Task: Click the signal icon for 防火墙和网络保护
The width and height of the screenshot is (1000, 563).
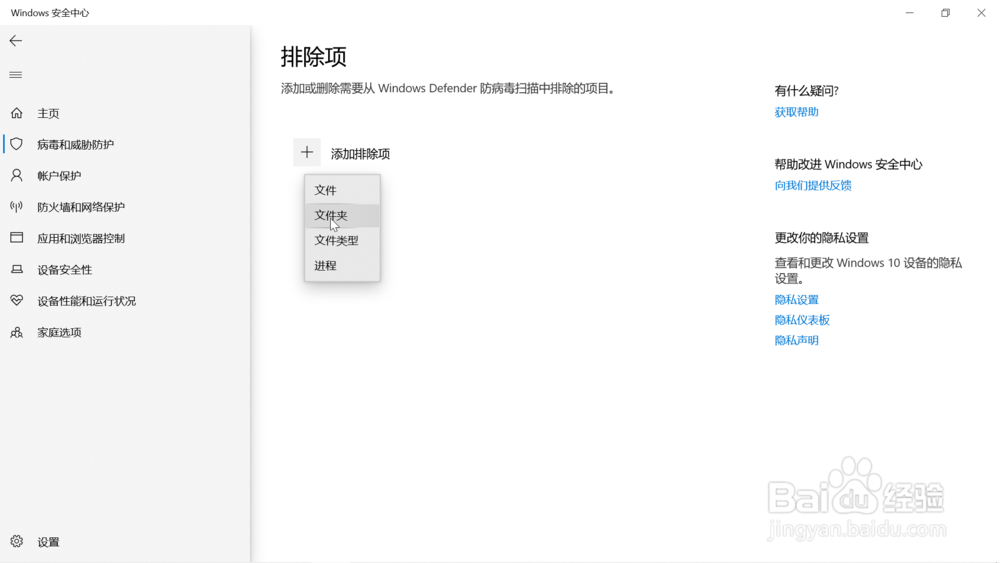Action: [17, 207]
